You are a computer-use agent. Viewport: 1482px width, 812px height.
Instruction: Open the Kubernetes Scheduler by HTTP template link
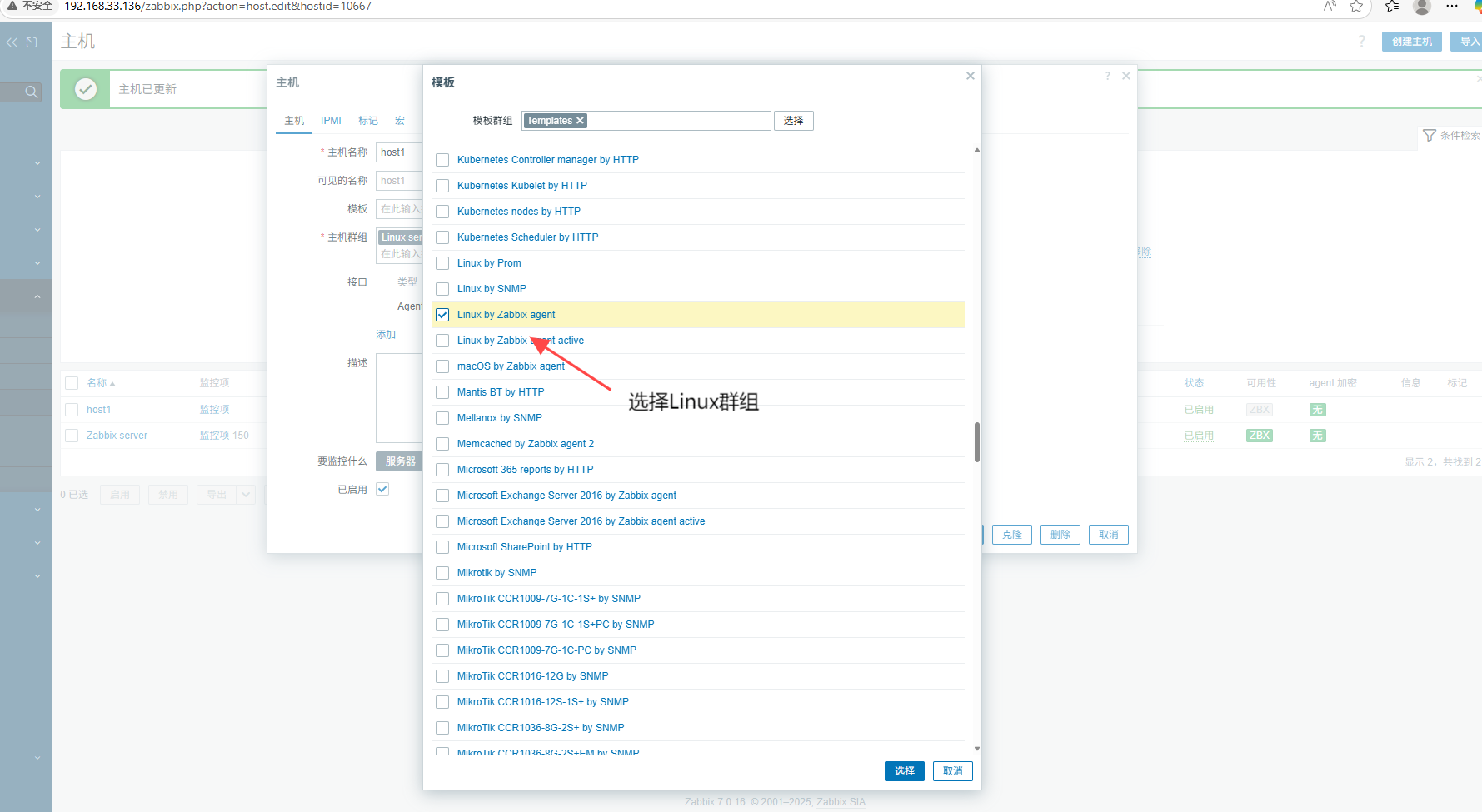pyautogui.click(x=527, y=237)
